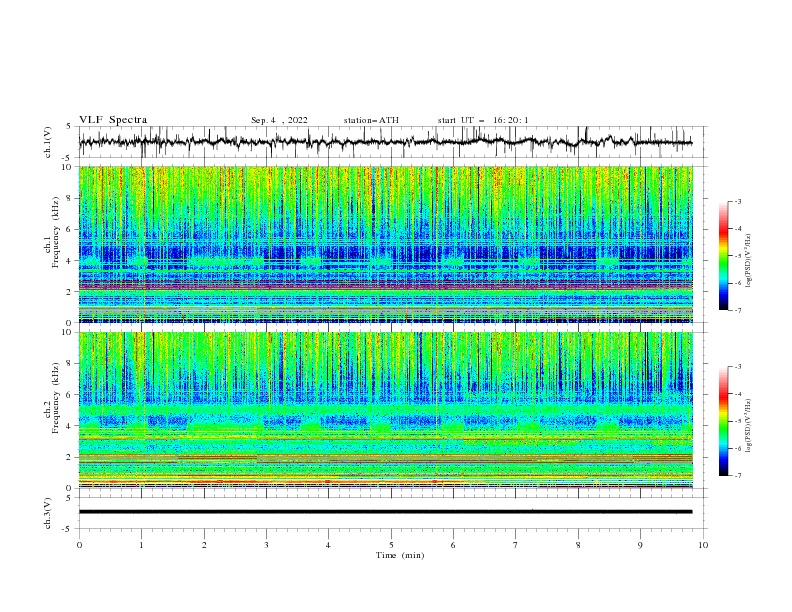Click the time axis tick label "0"
Viewport: 792px width, 612px height.
[79, 545]
